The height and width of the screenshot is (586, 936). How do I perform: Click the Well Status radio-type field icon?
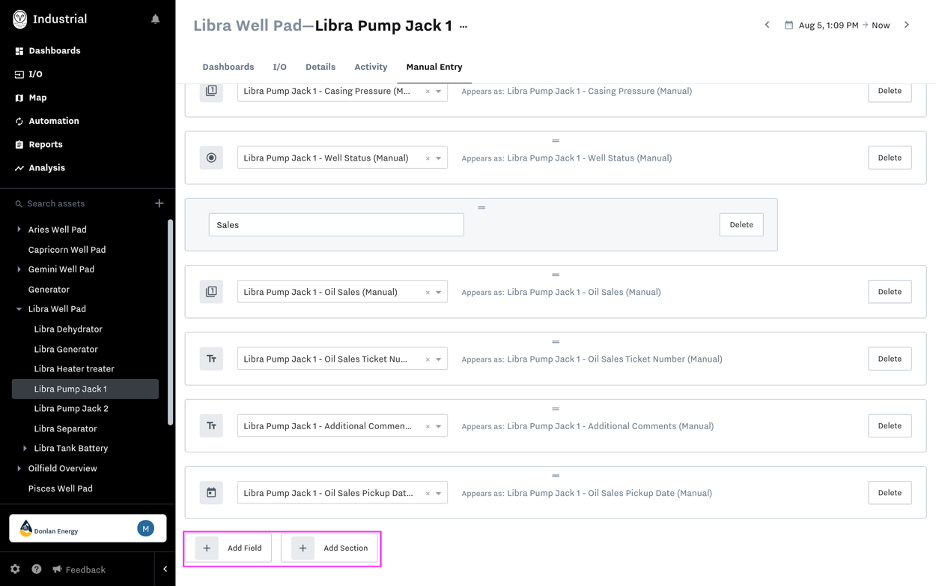(x=211, y=158)
